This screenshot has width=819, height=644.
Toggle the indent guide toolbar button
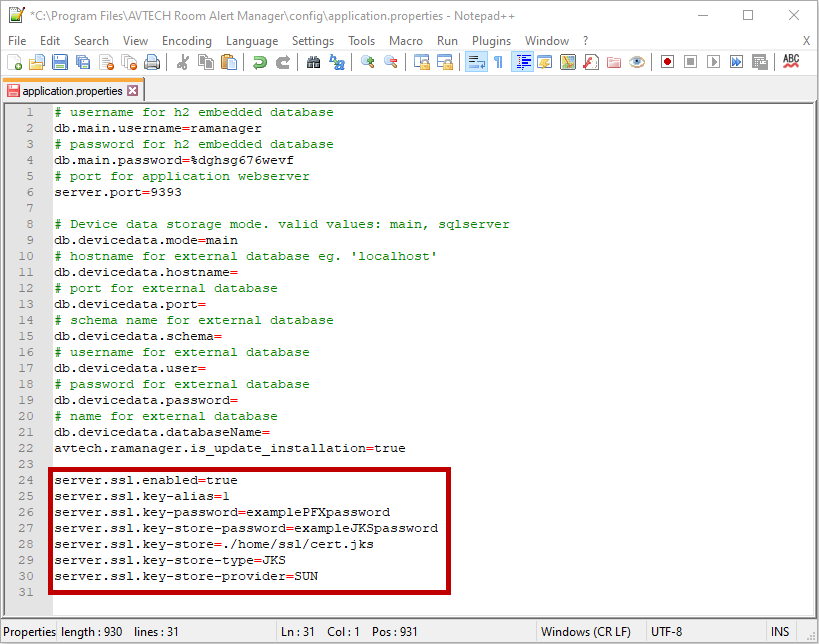point(522,62)
